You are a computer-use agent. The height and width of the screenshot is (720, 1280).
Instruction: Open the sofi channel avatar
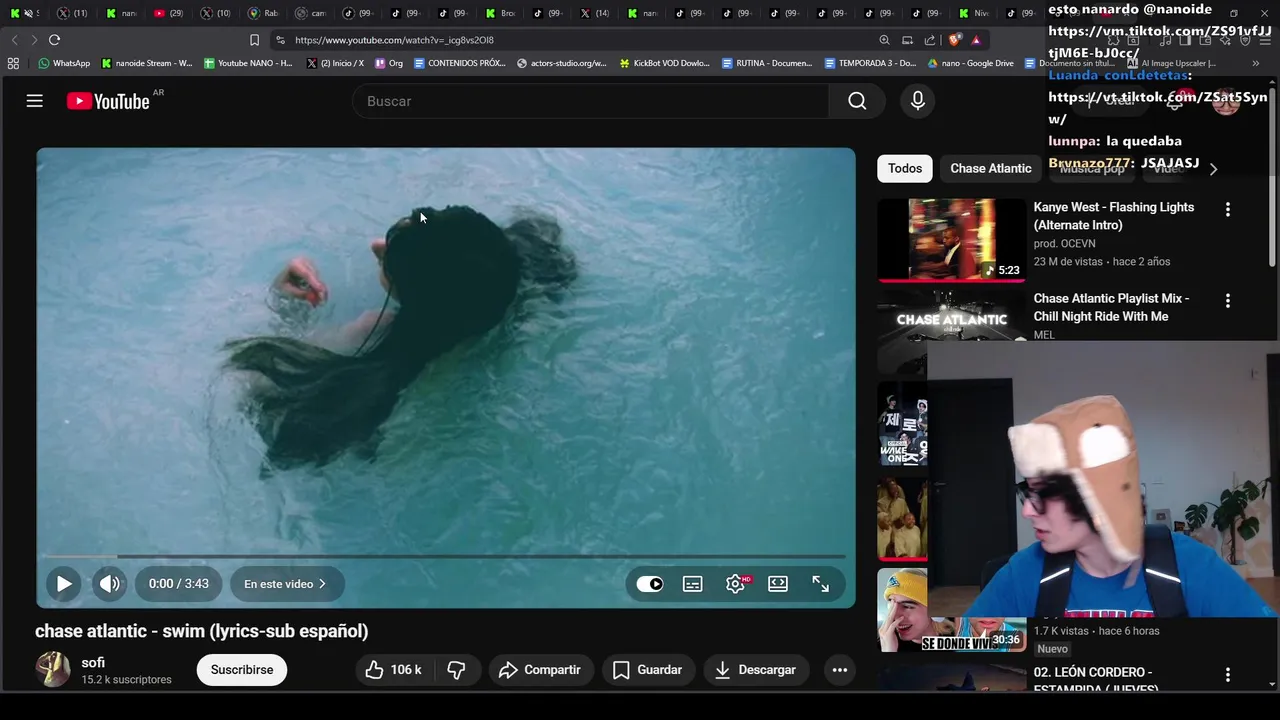coord(53,670)
